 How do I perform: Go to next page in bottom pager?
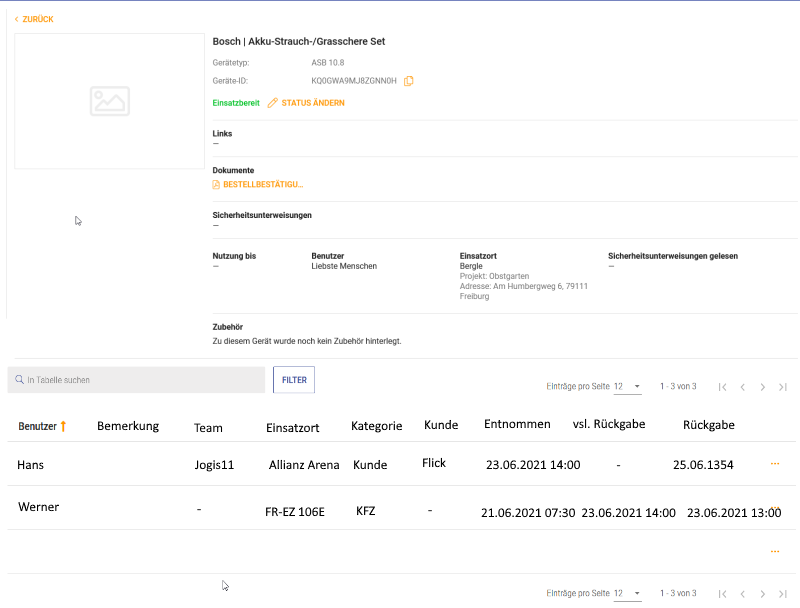(x=763, y=594)
